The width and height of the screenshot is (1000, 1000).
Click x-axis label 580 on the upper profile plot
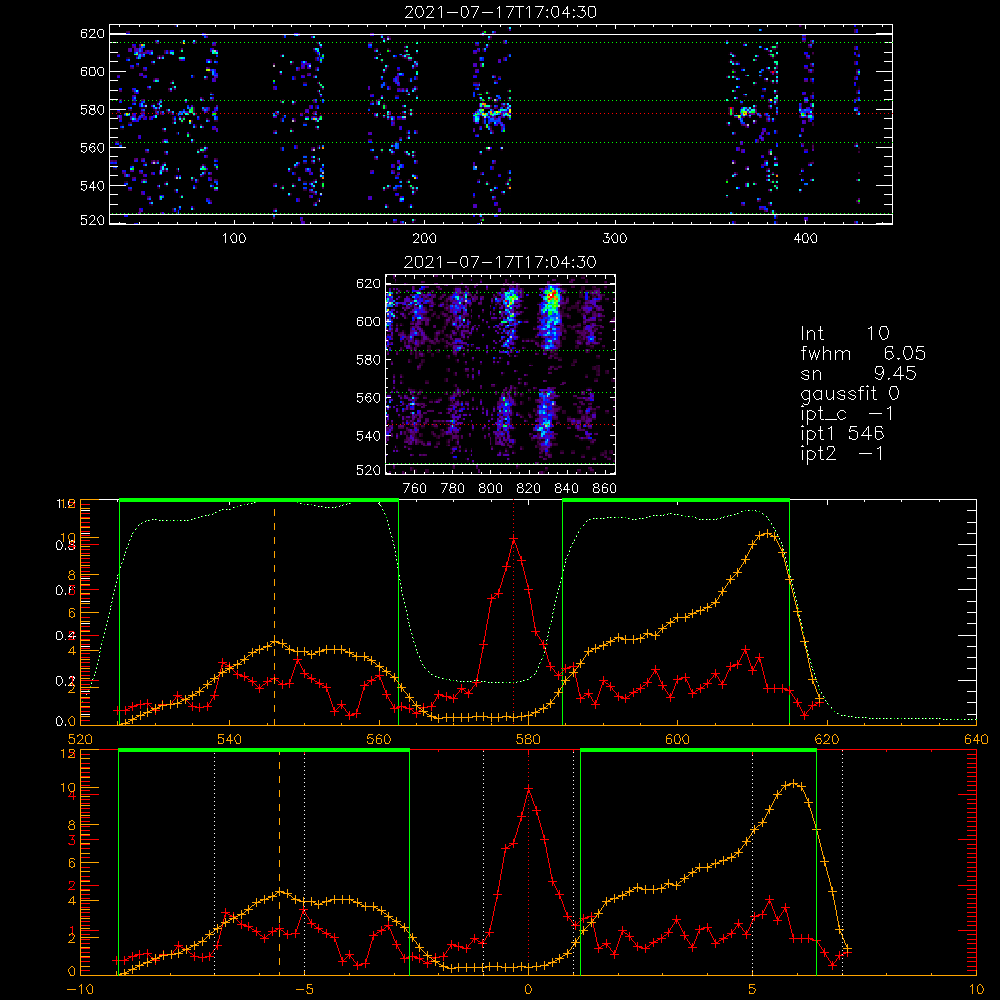[528, 739]
